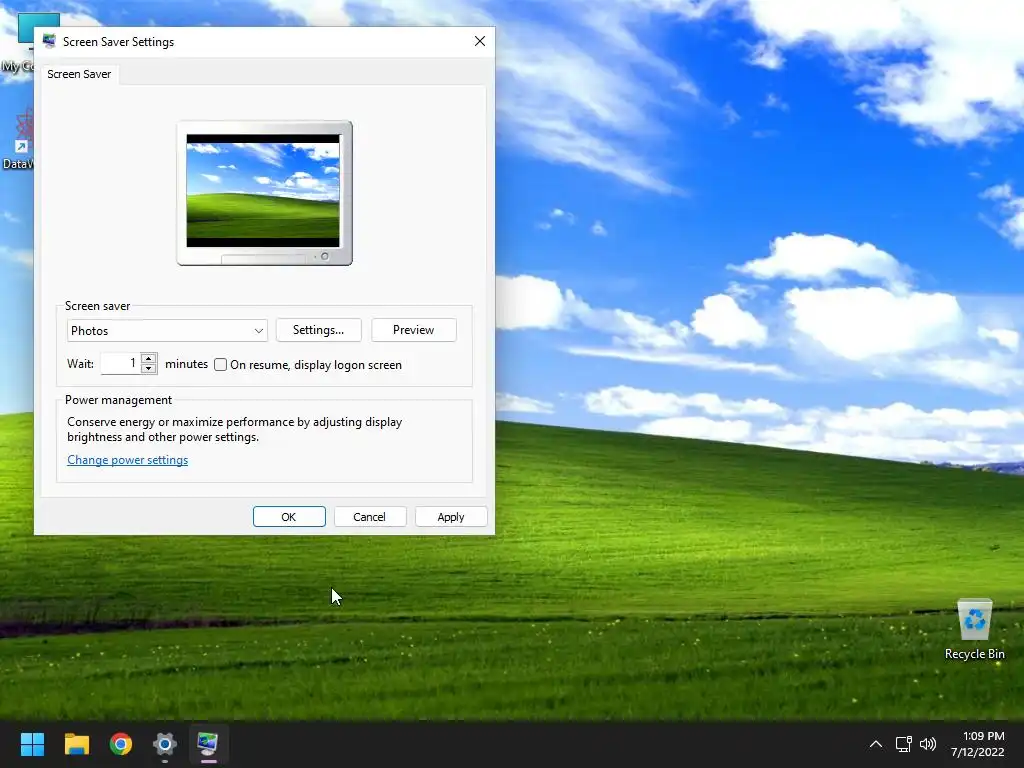The height and width of the screenshot is (768, 1024).
Task: Open the volume speaker tray icon
Action: 927,744
